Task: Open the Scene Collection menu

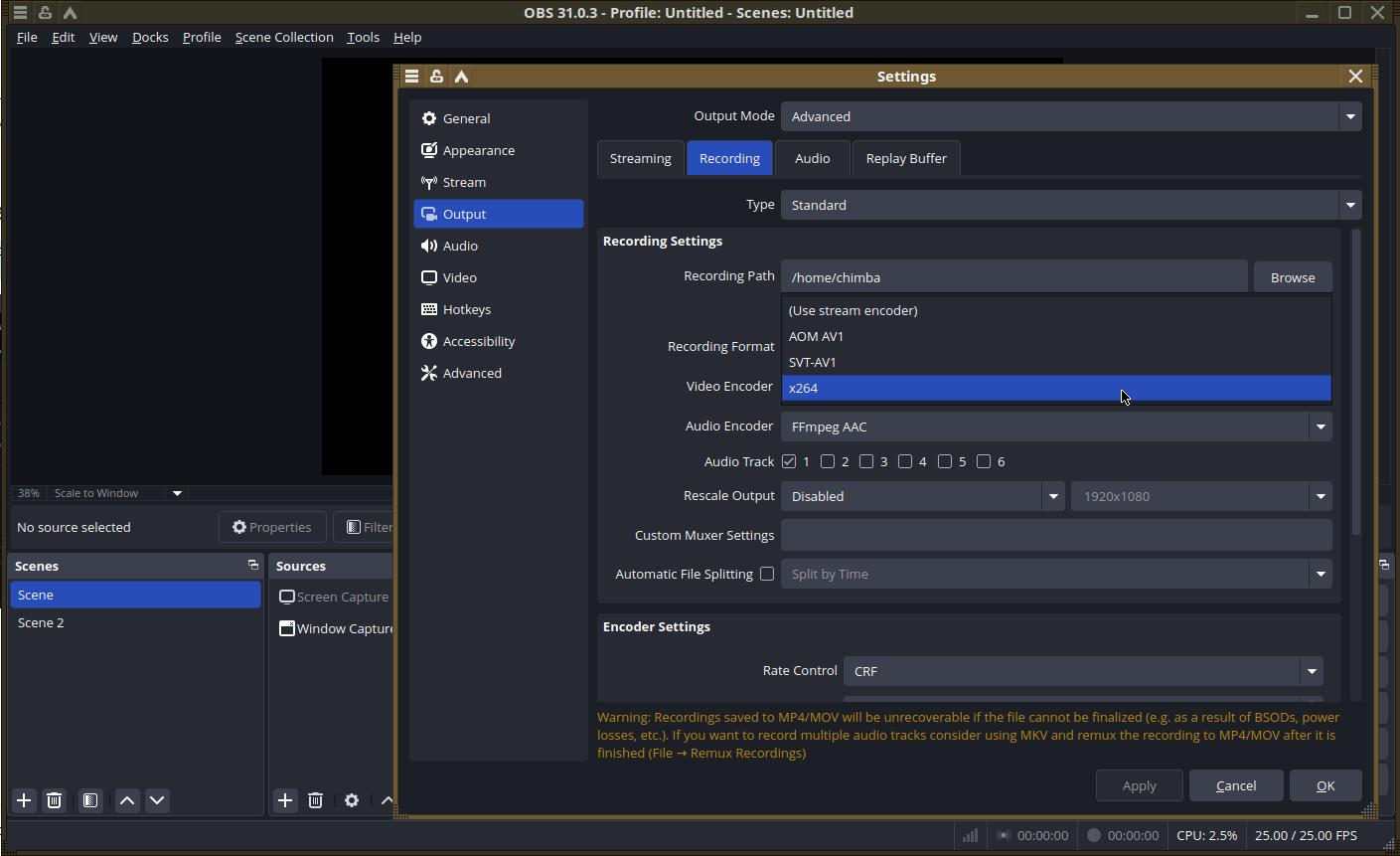Action: (x=284, y=37)
